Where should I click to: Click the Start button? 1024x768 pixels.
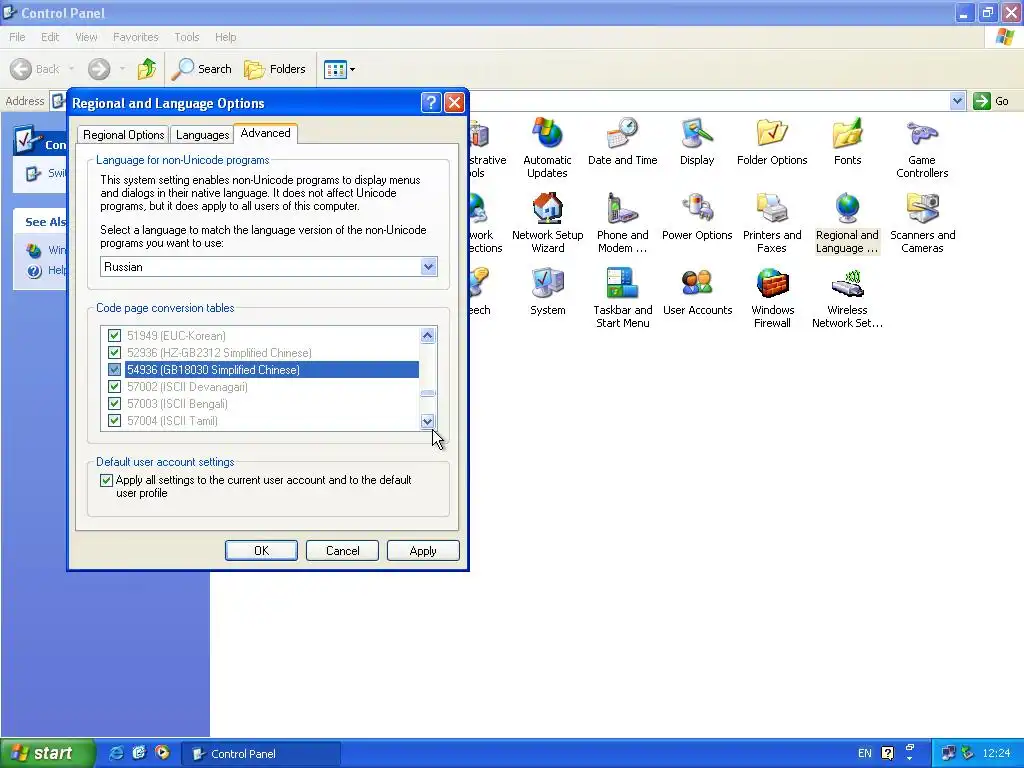47,753
